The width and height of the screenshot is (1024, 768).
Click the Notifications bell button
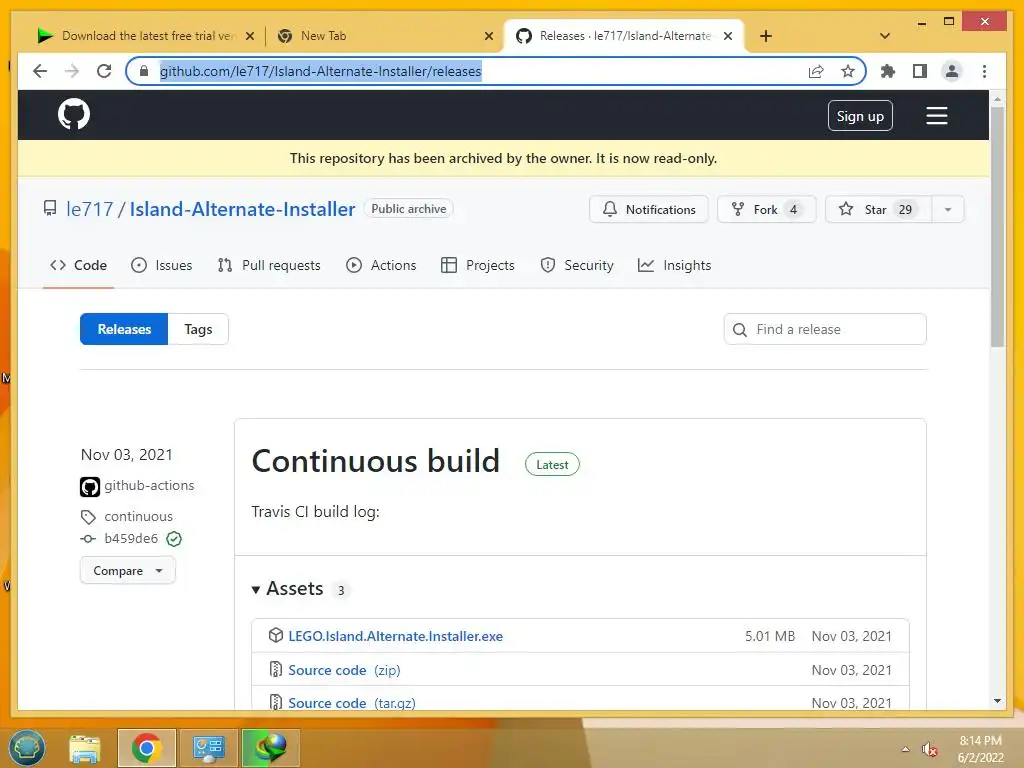(648, 209)
